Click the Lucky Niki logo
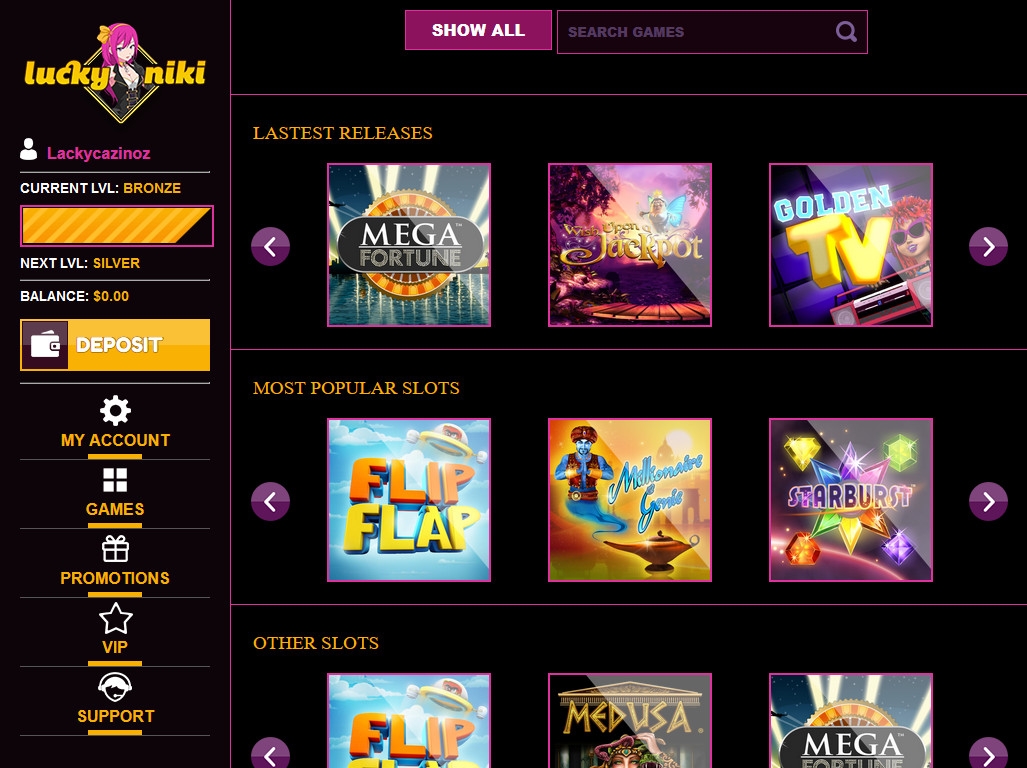The image size is (1027, 768). 115,72
